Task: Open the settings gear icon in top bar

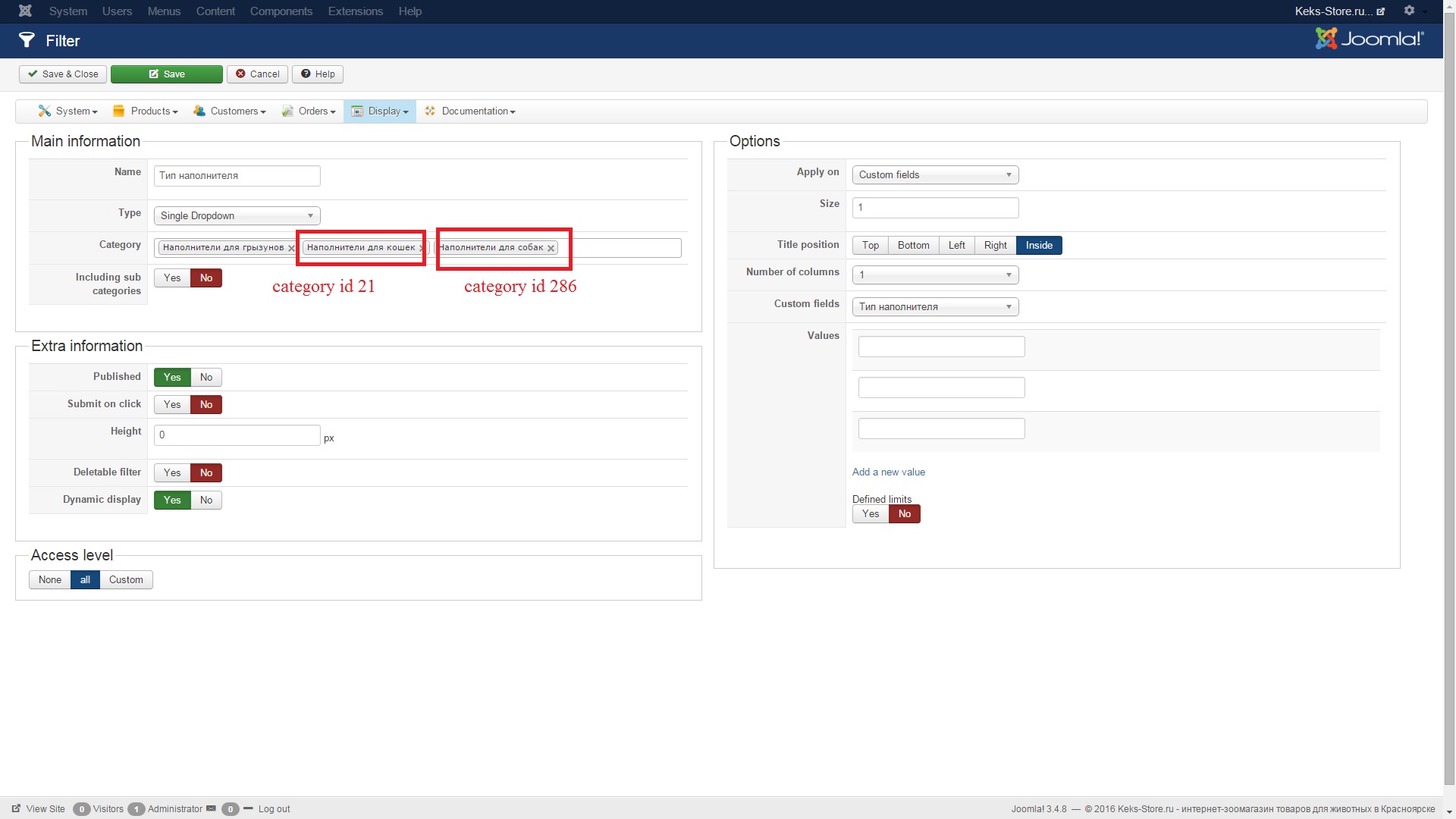Action: click(x=1409, y=11)
